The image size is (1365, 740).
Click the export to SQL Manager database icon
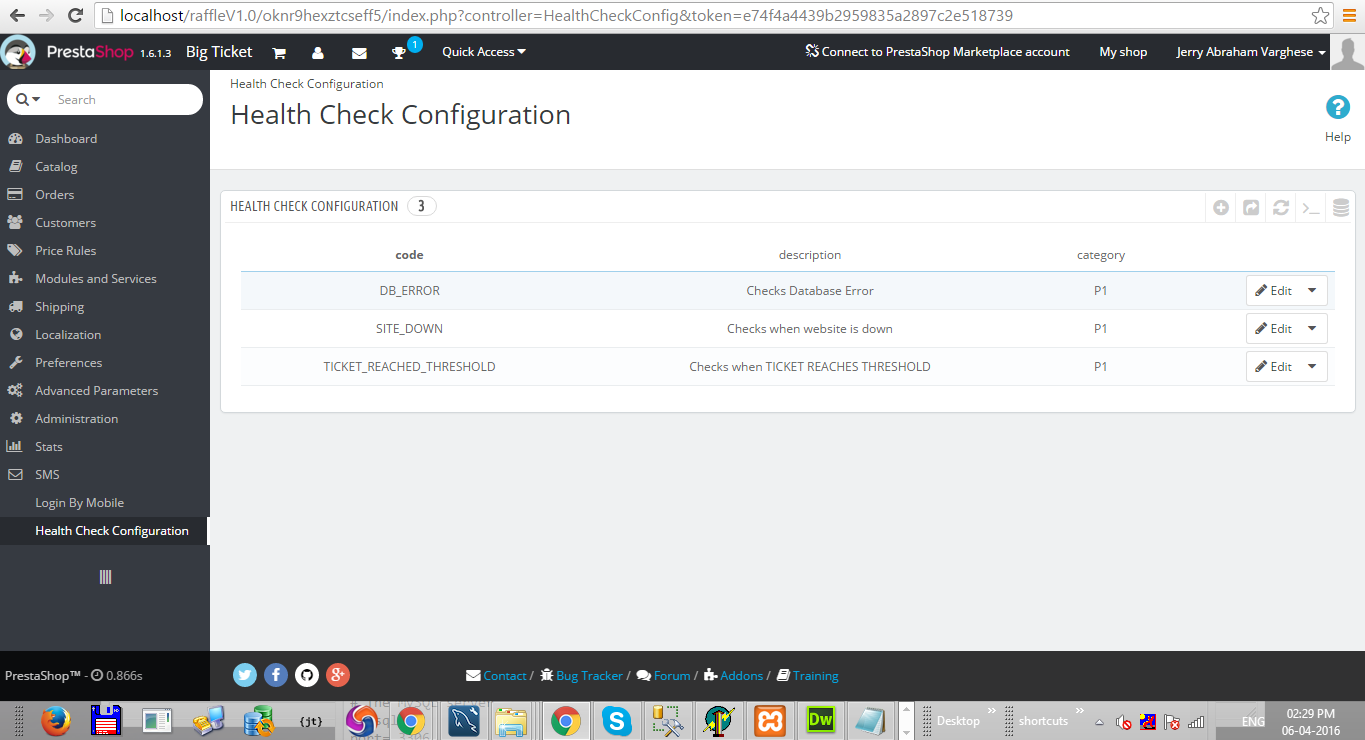(1341, 208)
